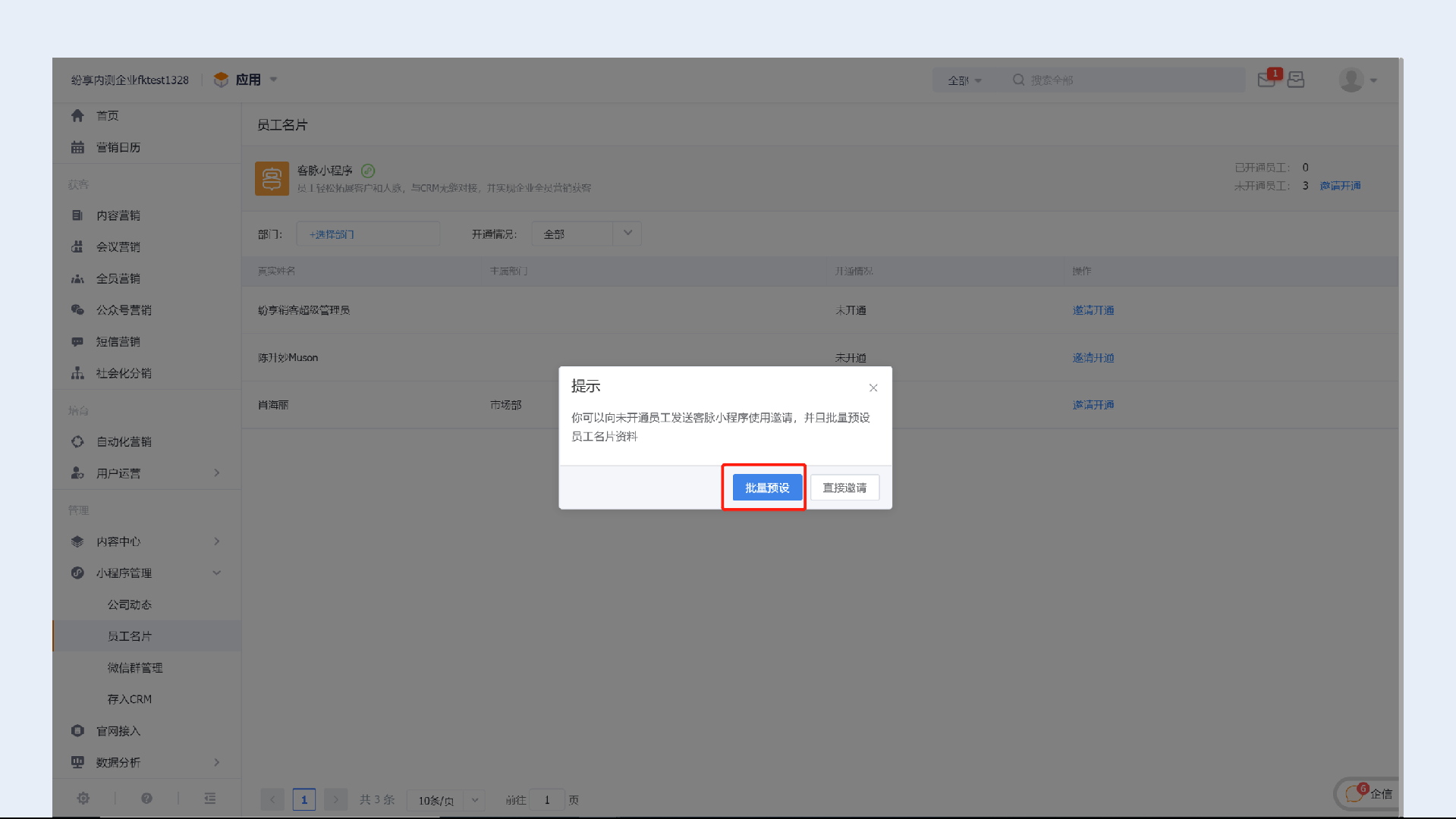Click the 应用 cube icon
This screenshot has width=1456, height=819.
(221, 80)
